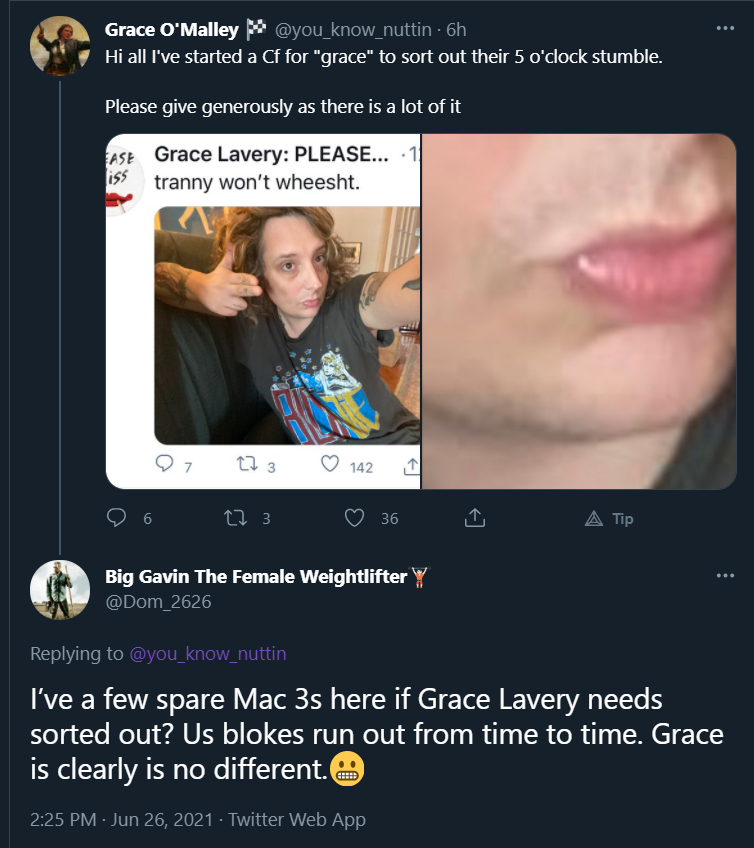Screen dimensions: 754x848
Task: Open Grace O'Malley's profile picture
Action: [x=61, y=46]
